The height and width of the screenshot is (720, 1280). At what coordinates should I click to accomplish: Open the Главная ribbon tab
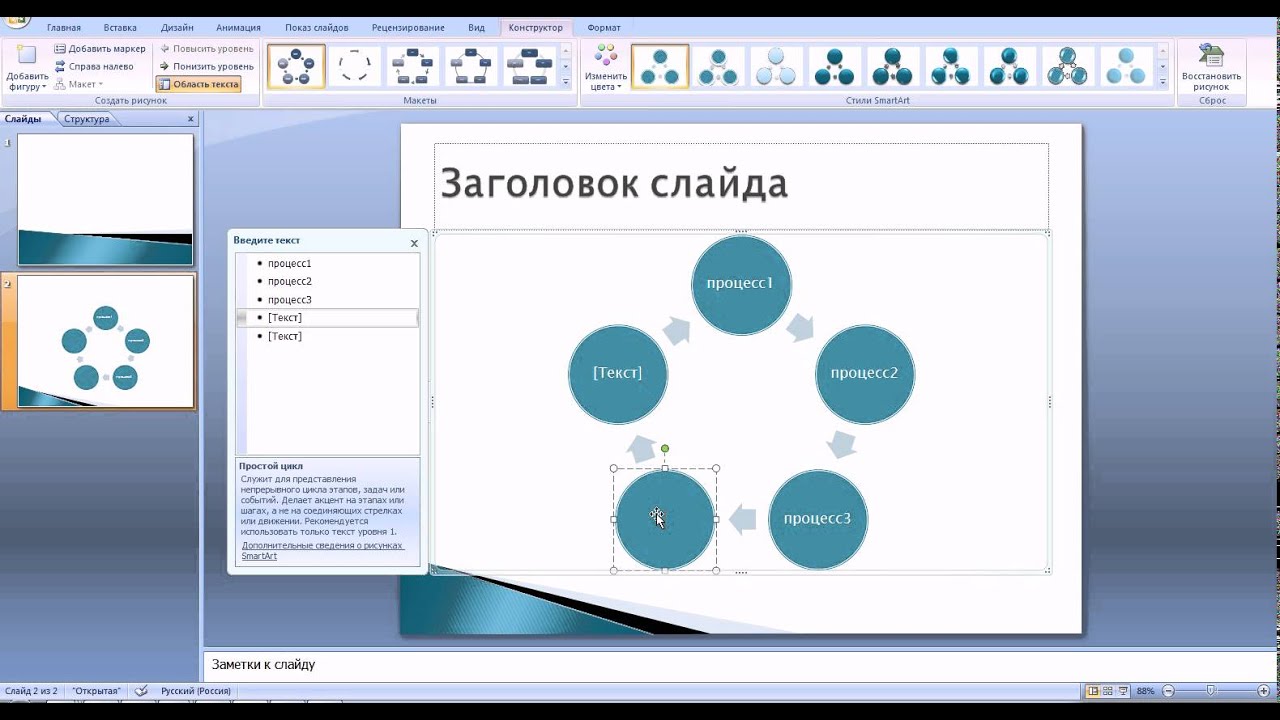coord(64,28)
